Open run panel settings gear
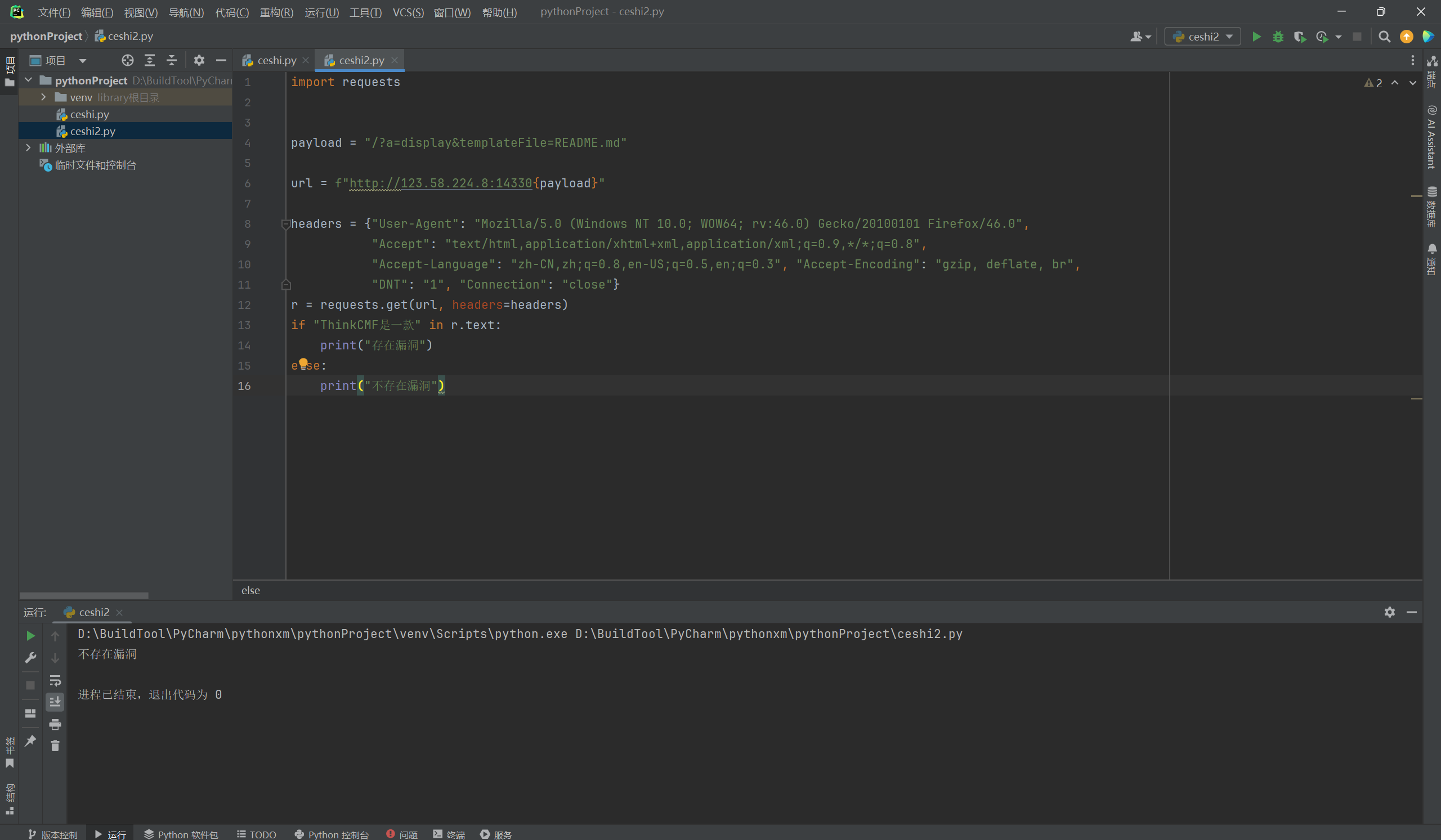This screenshot has width=1441, height=840. pyautogui.click(x=1390, y=612)
